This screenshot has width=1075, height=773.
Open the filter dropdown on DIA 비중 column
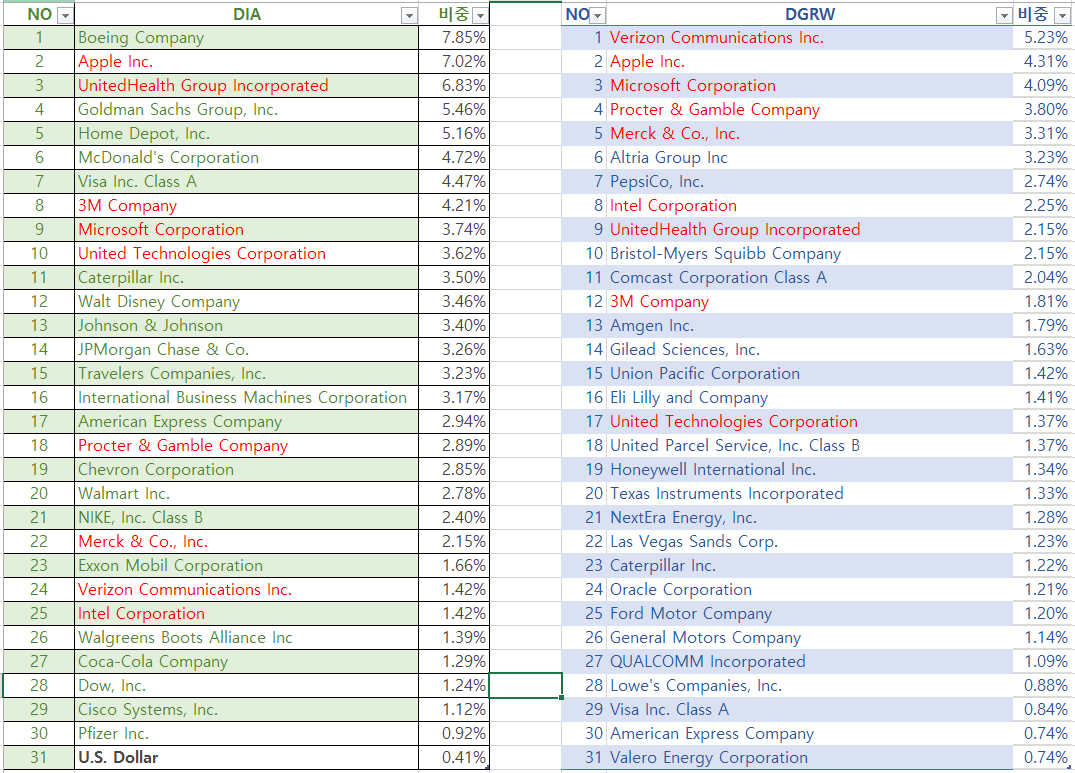481,15
